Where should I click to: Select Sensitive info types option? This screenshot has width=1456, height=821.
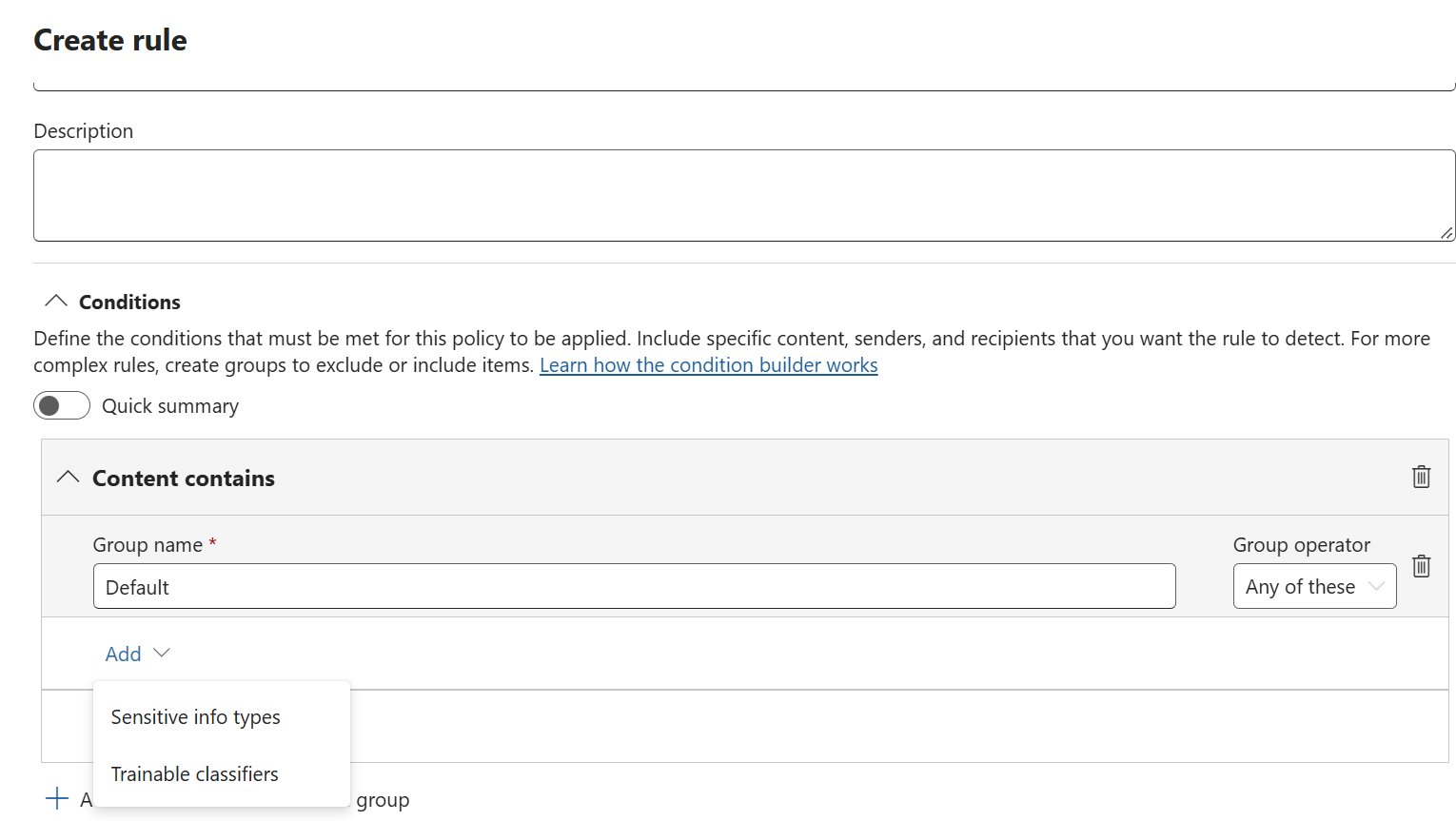(x=221, y=717)
